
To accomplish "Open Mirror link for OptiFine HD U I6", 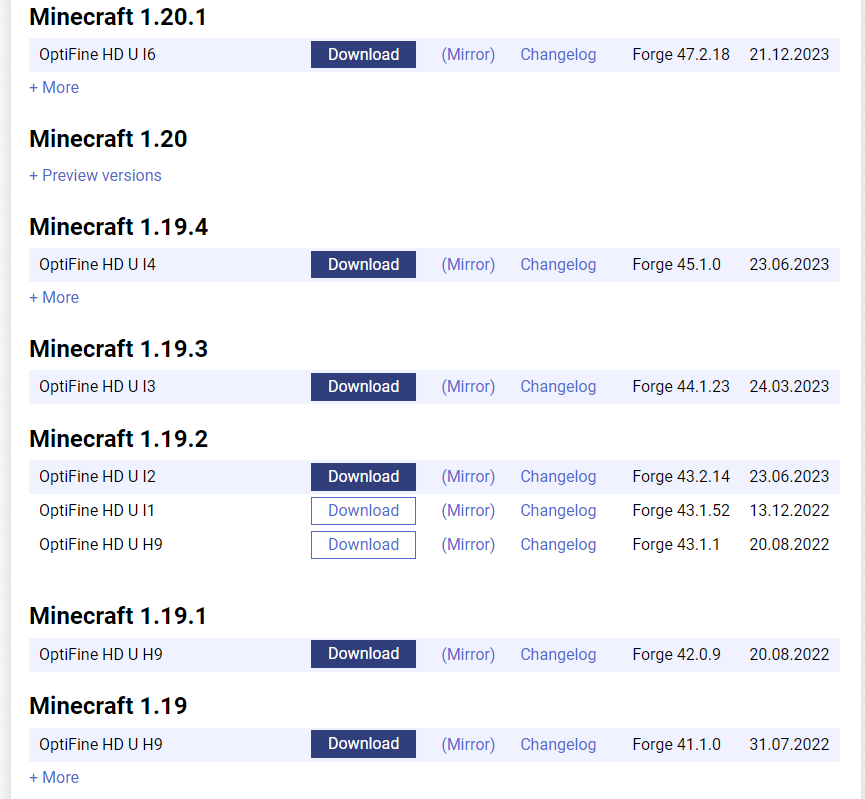I will coord(468,55).
